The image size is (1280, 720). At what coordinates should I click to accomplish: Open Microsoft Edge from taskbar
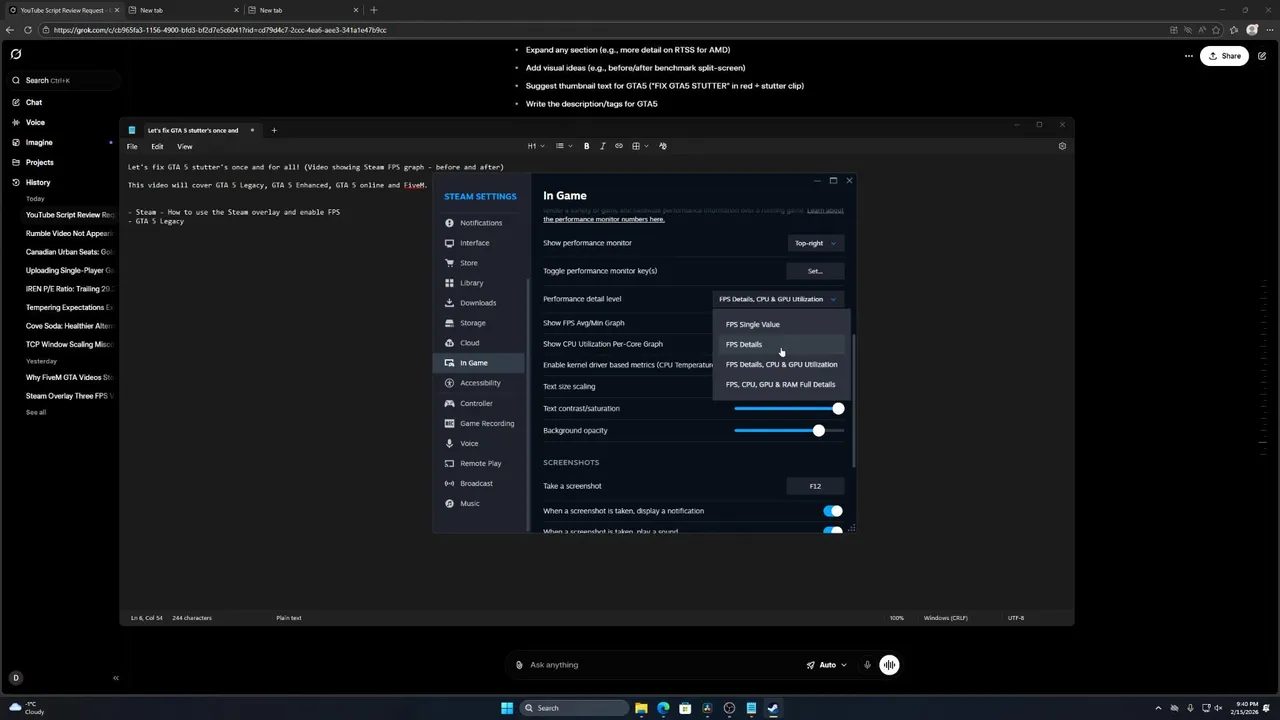663,708
